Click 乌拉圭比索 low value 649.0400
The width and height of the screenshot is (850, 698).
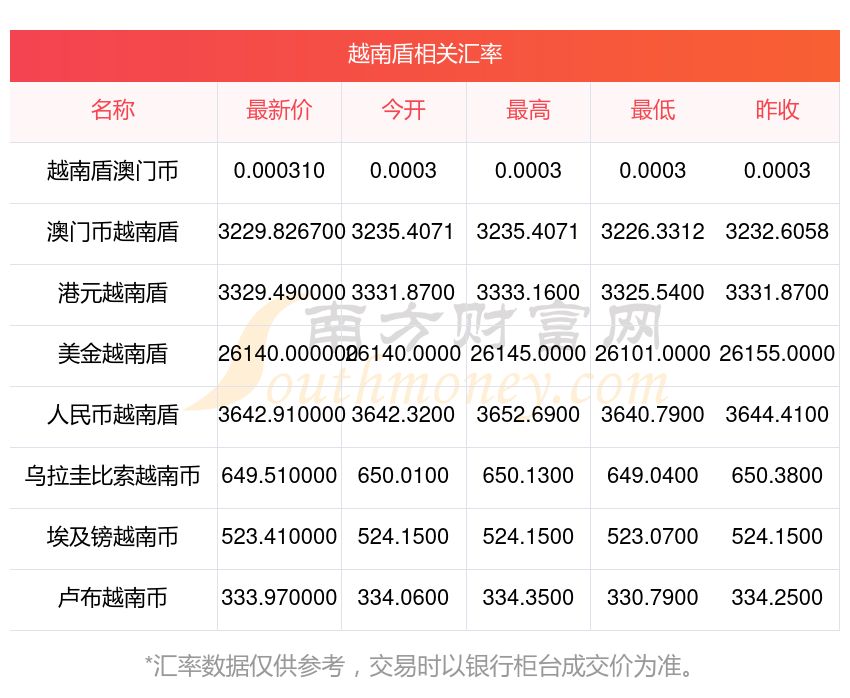[653, 475]
